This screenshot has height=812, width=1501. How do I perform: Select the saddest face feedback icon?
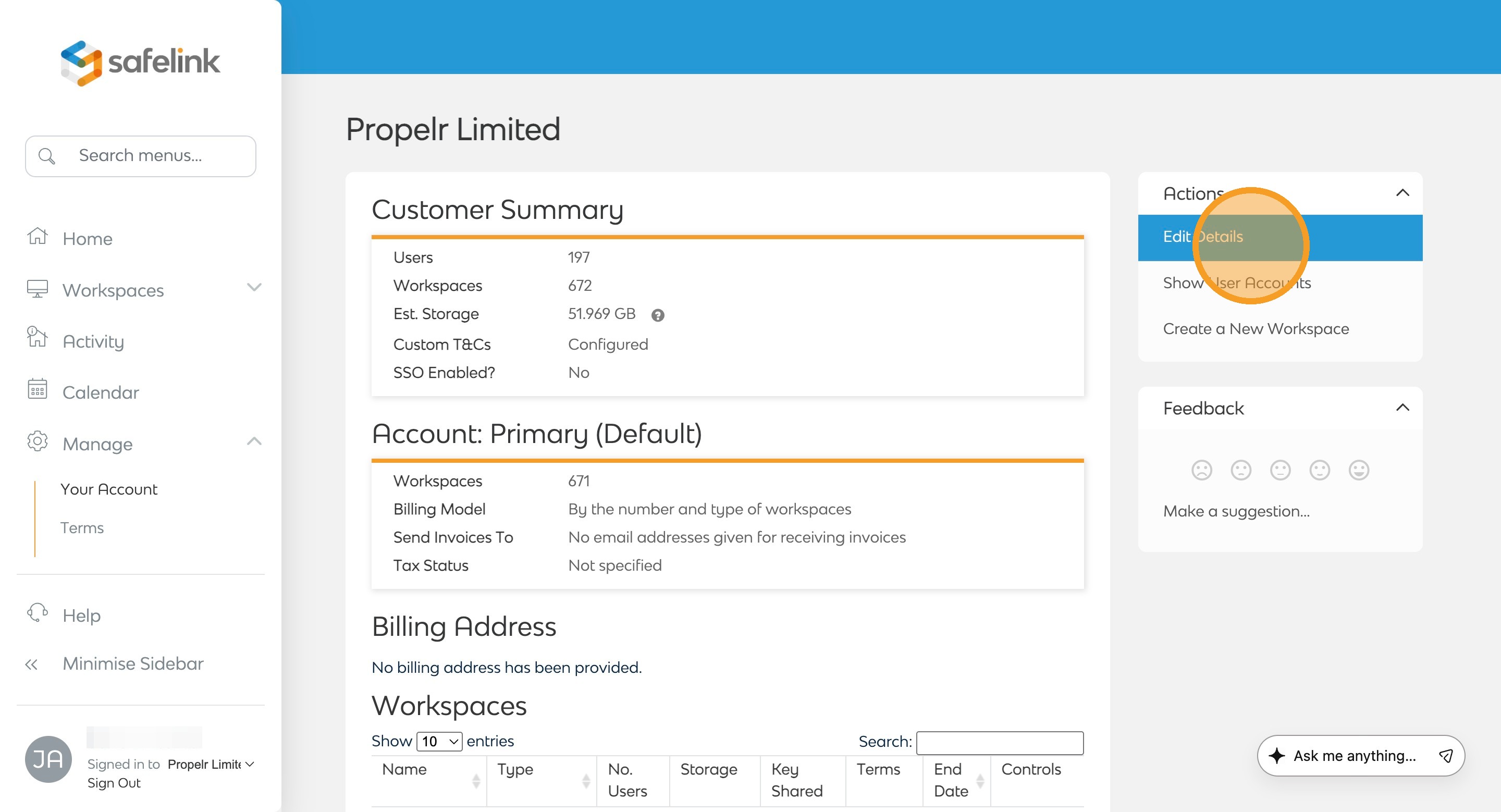pos(1201,470)
